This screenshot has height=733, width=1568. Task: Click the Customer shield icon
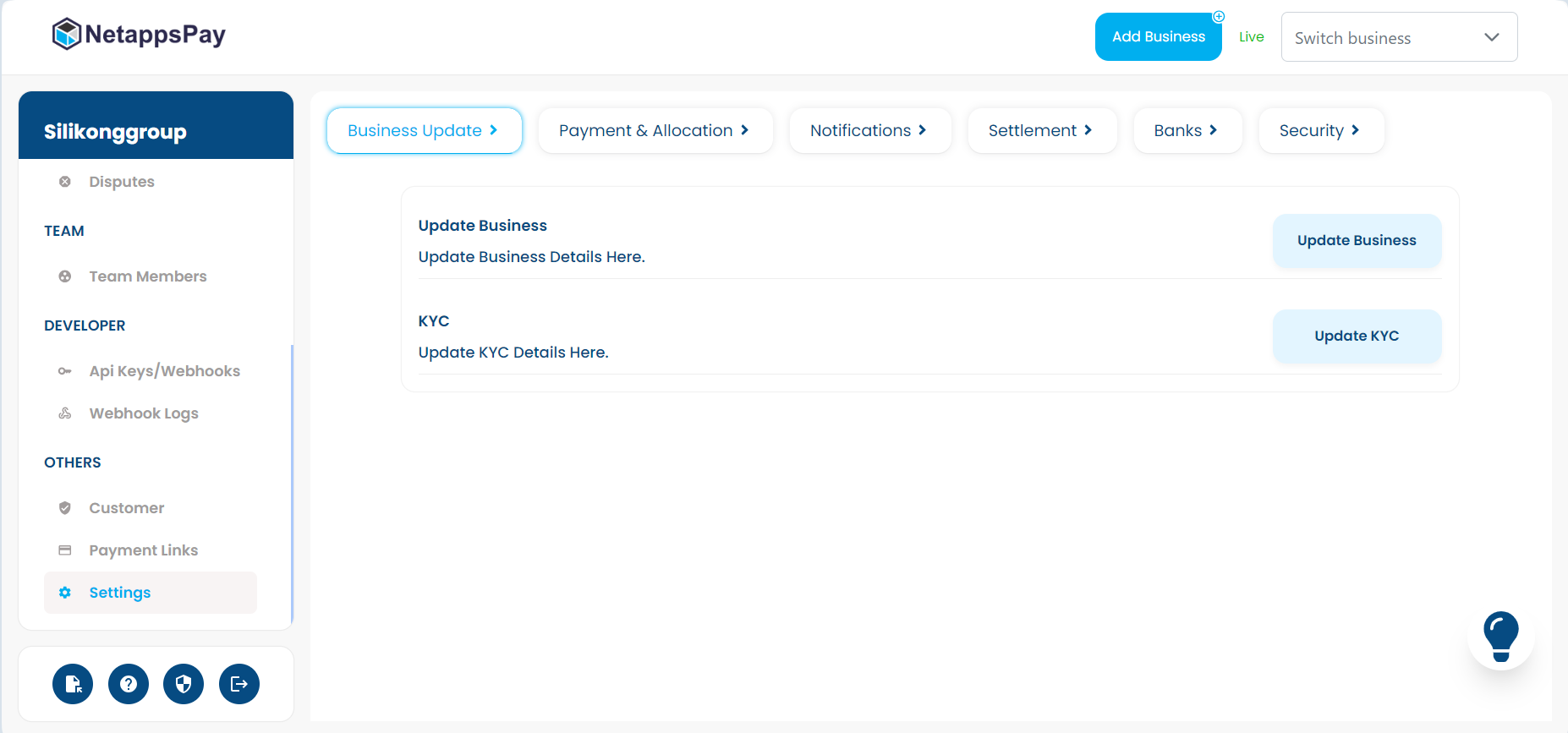(x=65, y=508)
